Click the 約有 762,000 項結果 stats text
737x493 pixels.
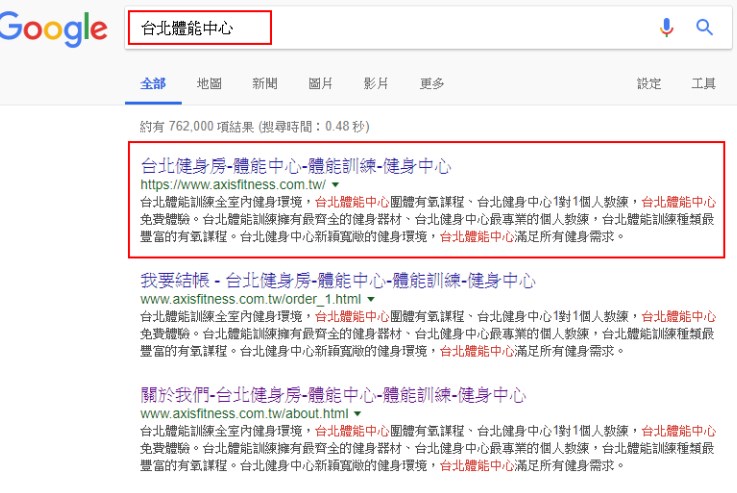pyautogui.click(x=255, y=126)
